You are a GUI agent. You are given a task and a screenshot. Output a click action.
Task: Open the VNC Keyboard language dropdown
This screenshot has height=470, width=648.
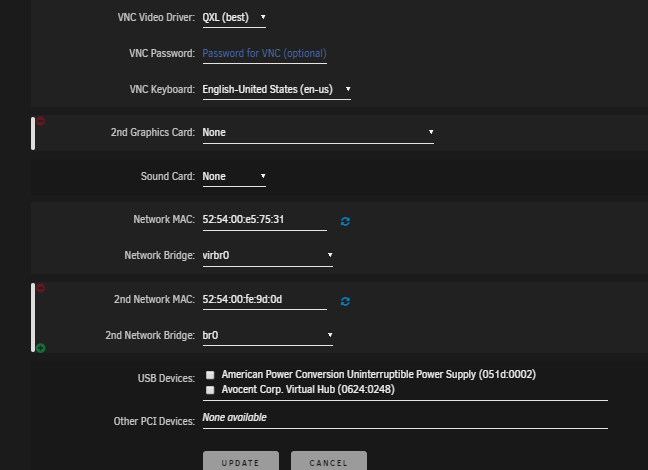(x=276, y=90)
